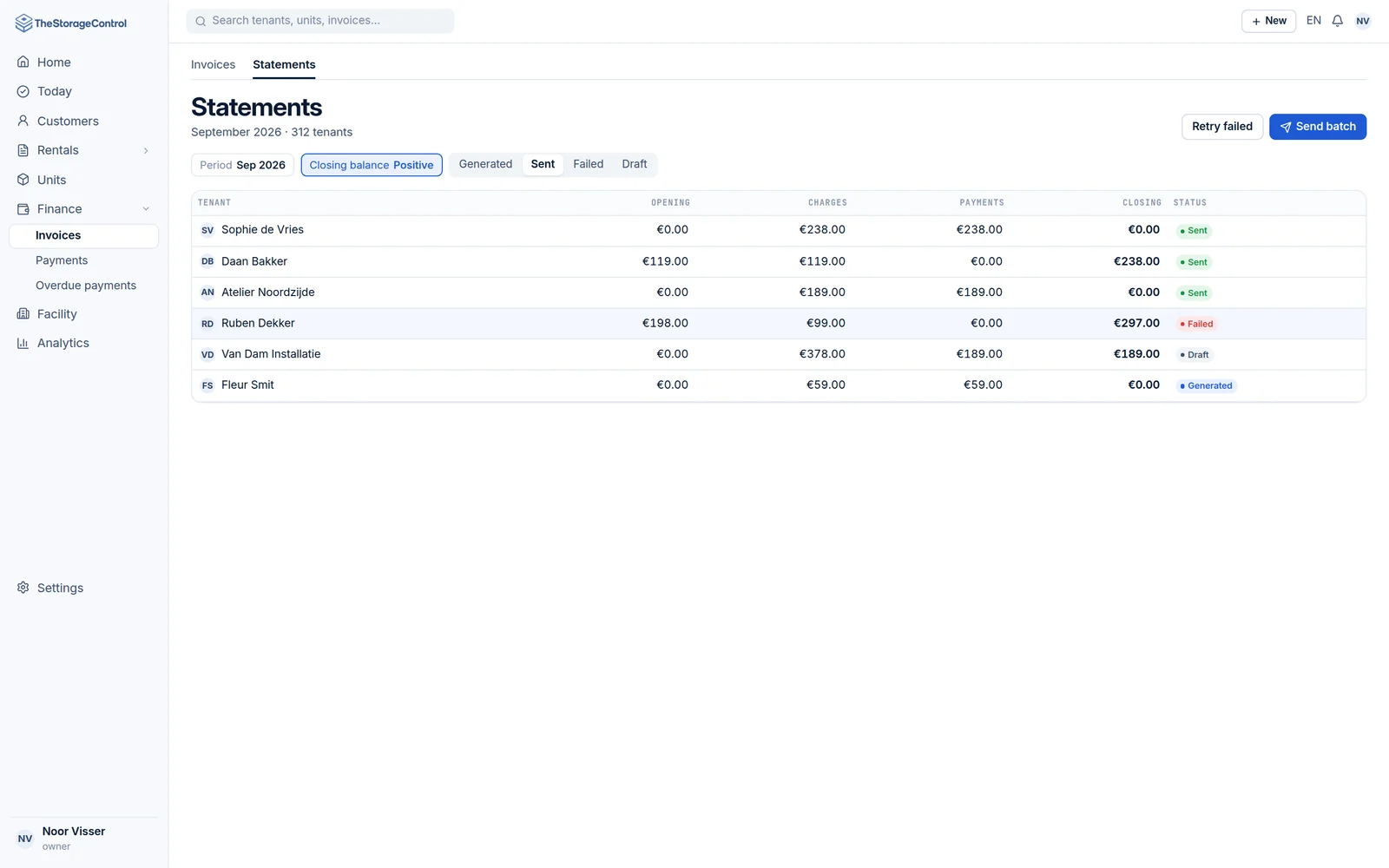
Task: Click the Facility building icon
Action: pyautogui.click(x=23, y=314)
